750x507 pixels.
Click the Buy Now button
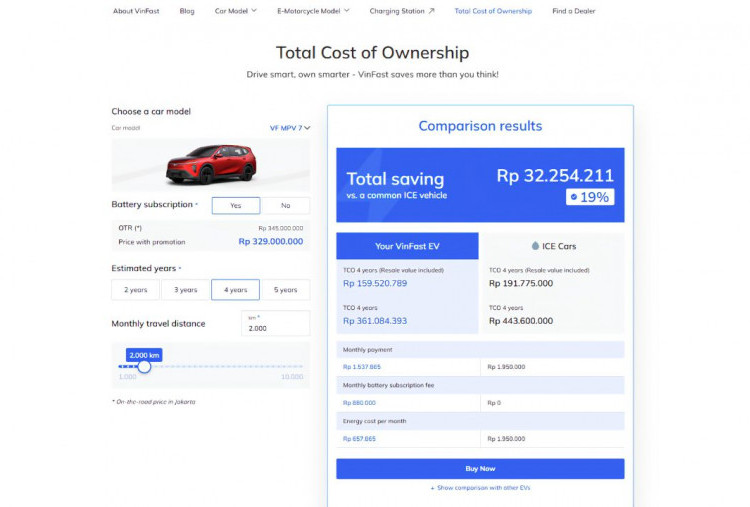[x=480, y=469]
